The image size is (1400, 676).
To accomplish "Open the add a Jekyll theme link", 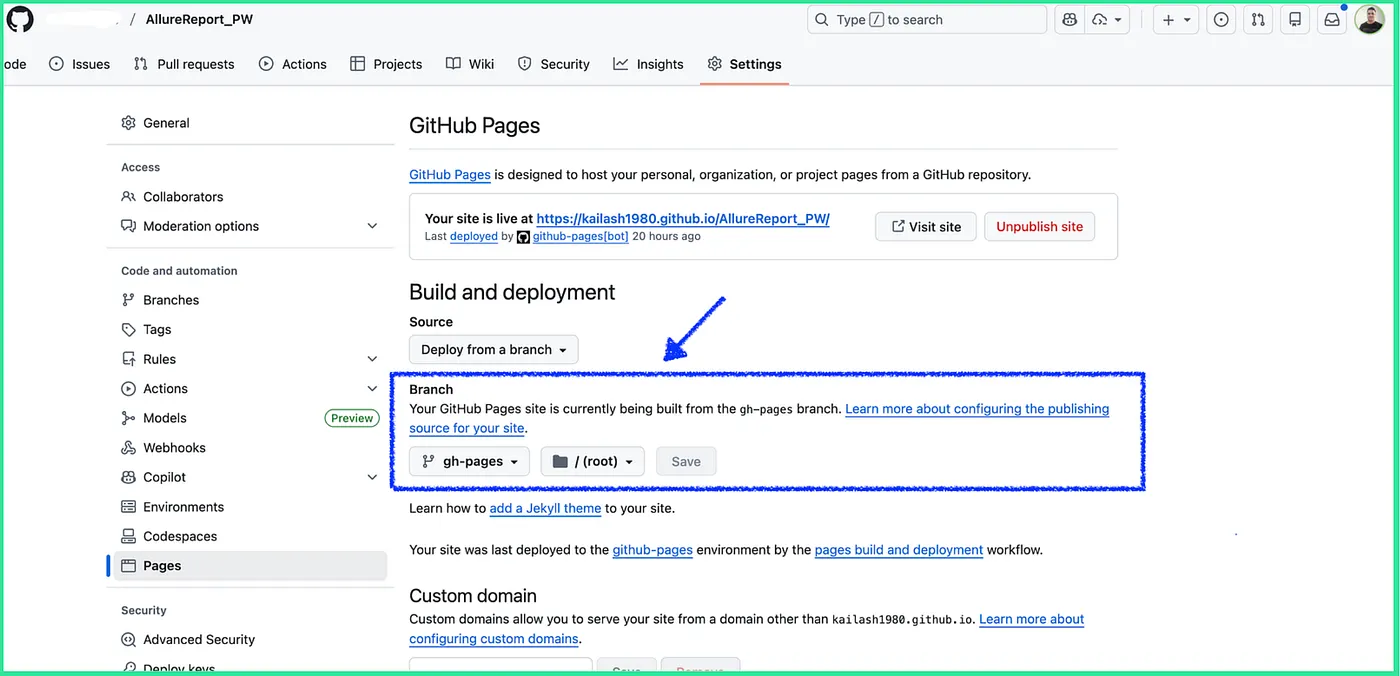I will tap(545, 508).
